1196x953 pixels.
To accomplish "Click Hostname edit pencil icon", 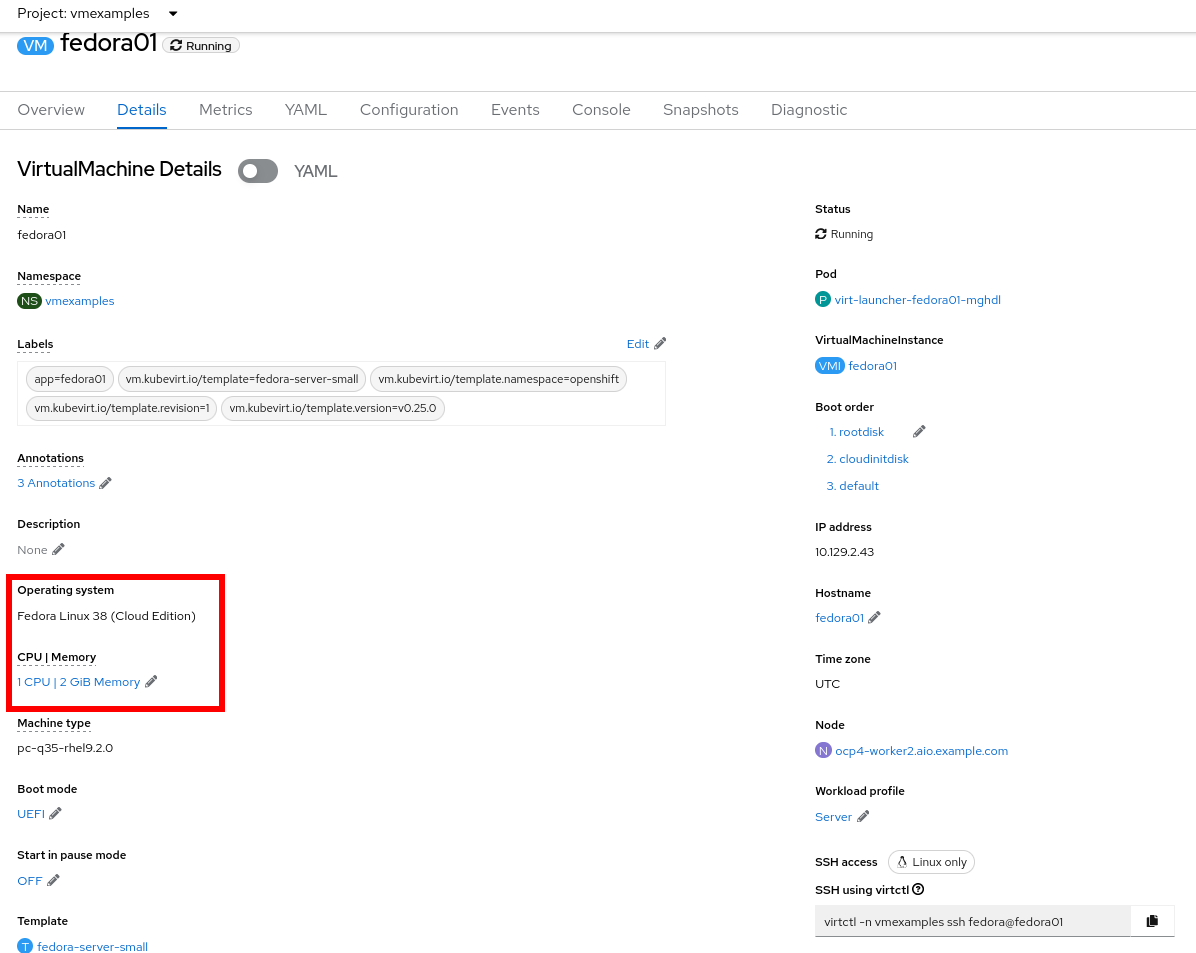I will (874, 618).
